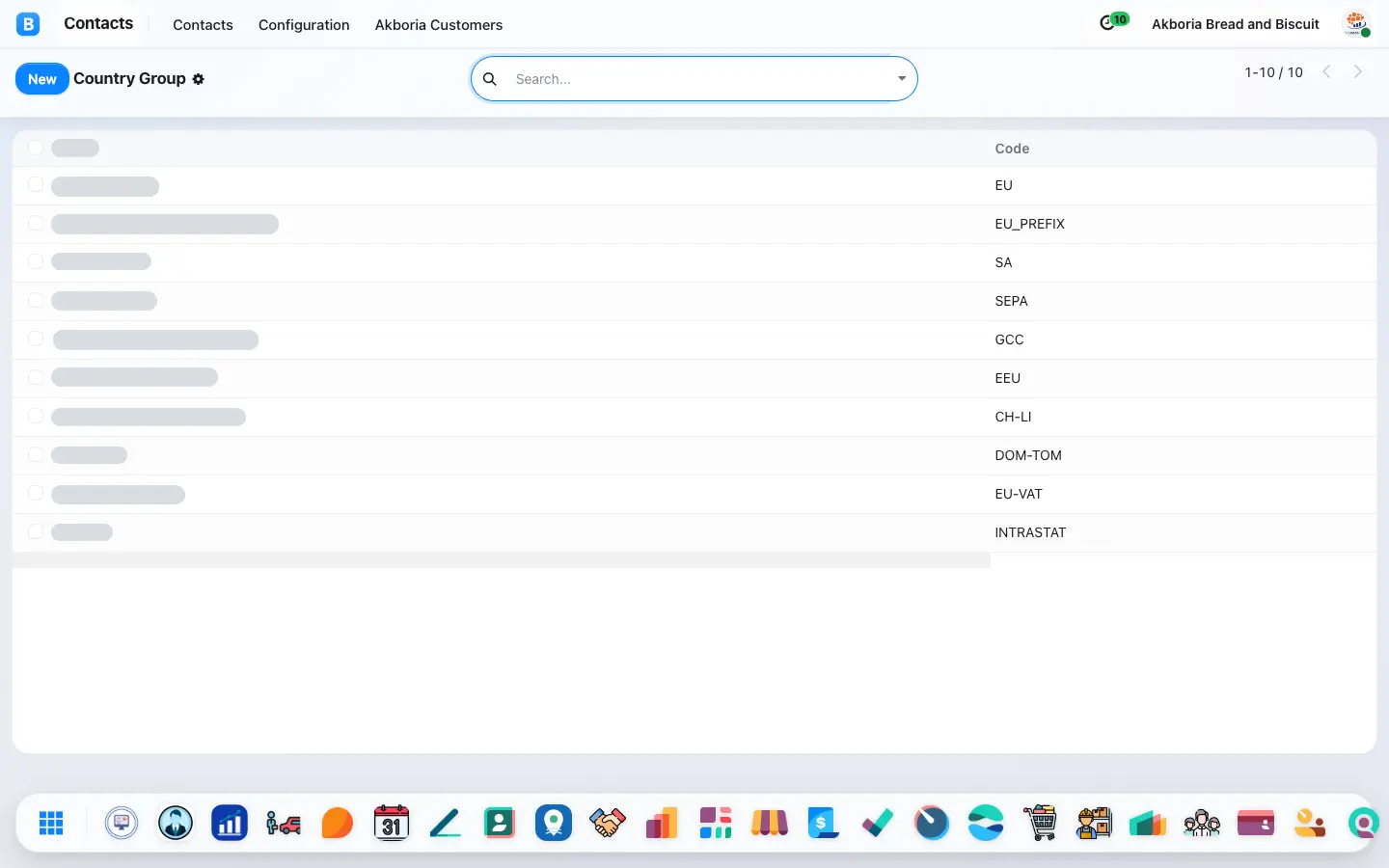The image size is (1389, 868).
Task: Open the apps grid launcher in the dock
Action: coord(51,823)
